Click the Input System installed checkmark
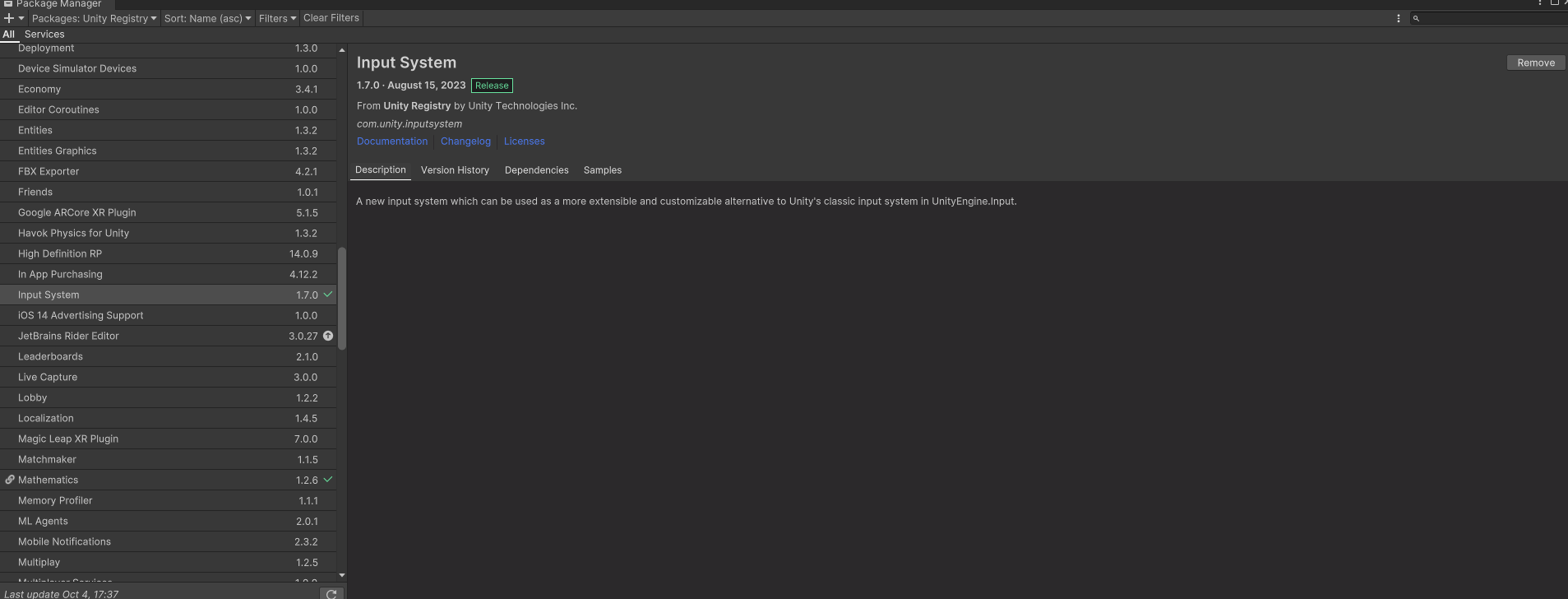Viewport: 1568px width, 599px height. (x=328, y=295)
